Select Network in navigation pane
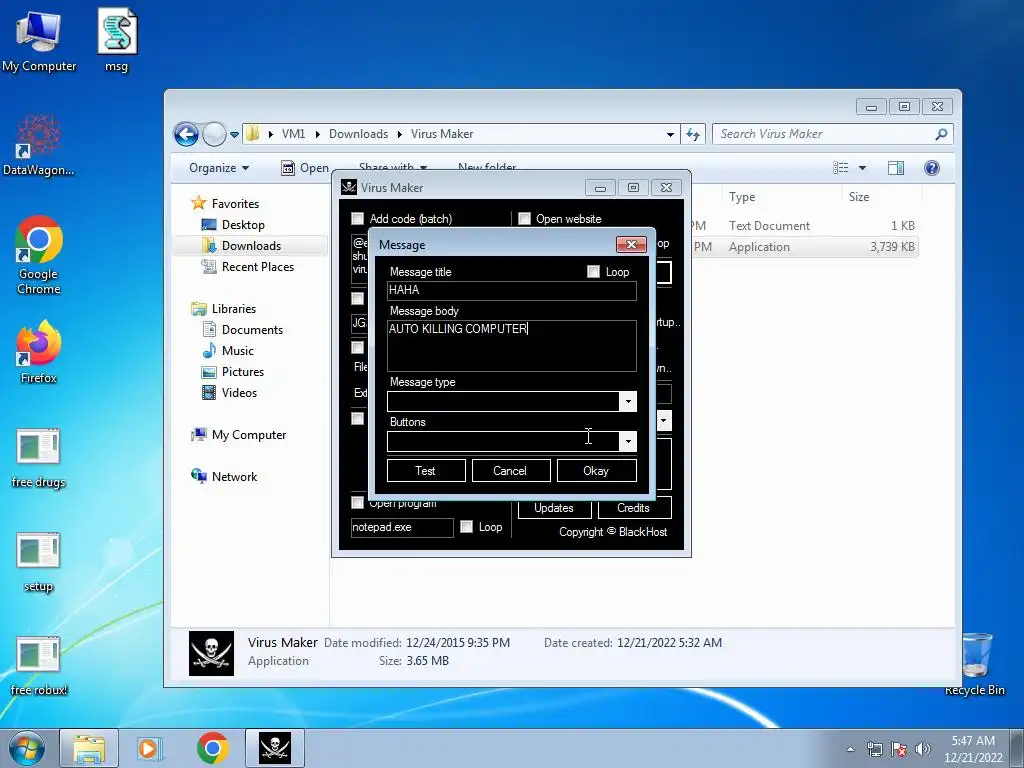Image resolution: width=1024 pixels, height=768 pixels. pos(224,477)
